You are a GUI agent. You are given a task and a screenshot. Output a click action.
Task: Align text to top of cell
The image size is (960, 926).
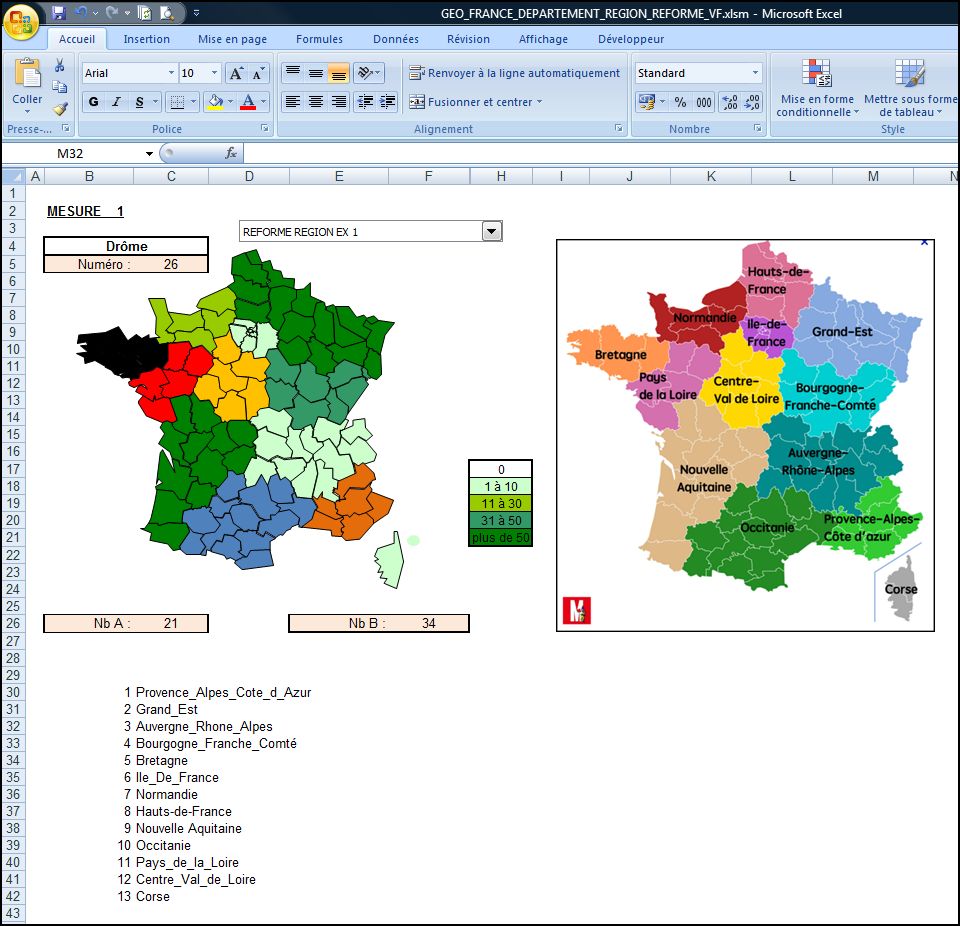(x=293, y=73)
